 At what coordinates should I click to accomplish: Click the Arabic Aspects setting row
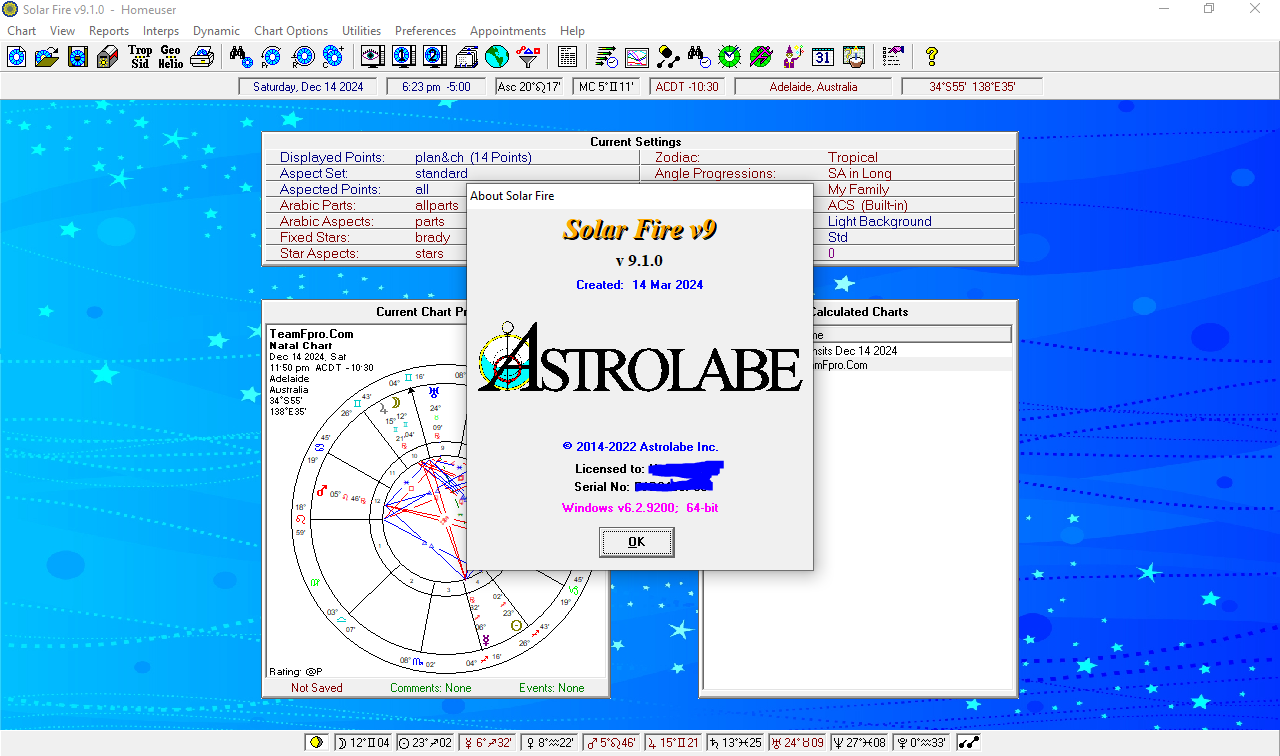point(366,221)
